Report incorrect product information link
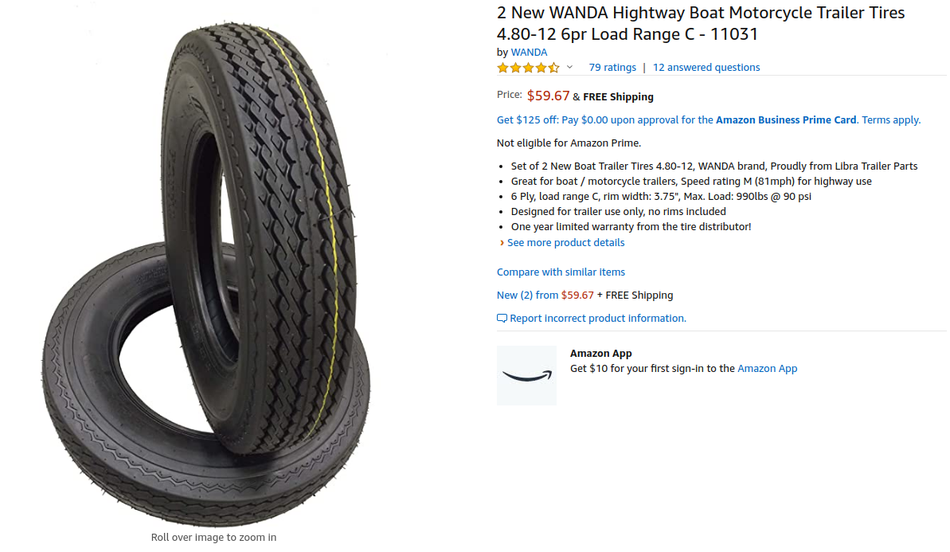 pyautogui.click(x=597, y=318)
